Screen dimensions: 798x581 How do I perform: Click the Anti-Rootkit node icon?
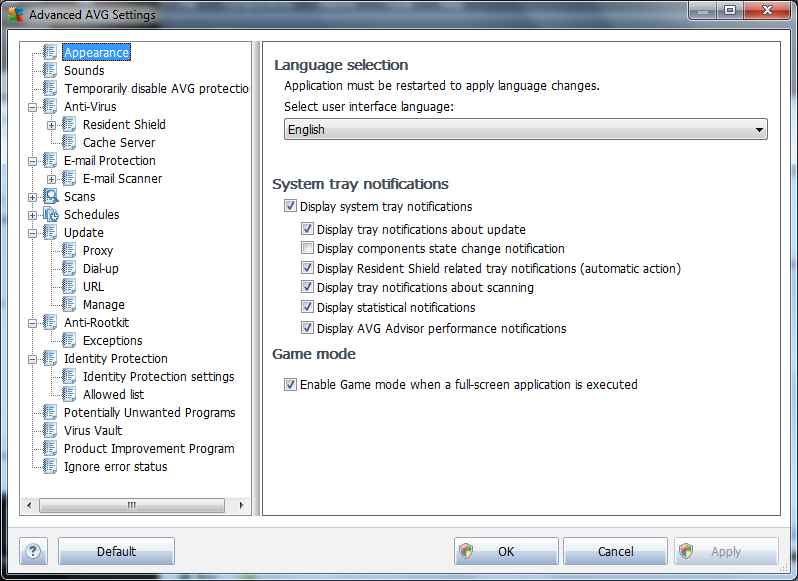[x=50, y=323]
